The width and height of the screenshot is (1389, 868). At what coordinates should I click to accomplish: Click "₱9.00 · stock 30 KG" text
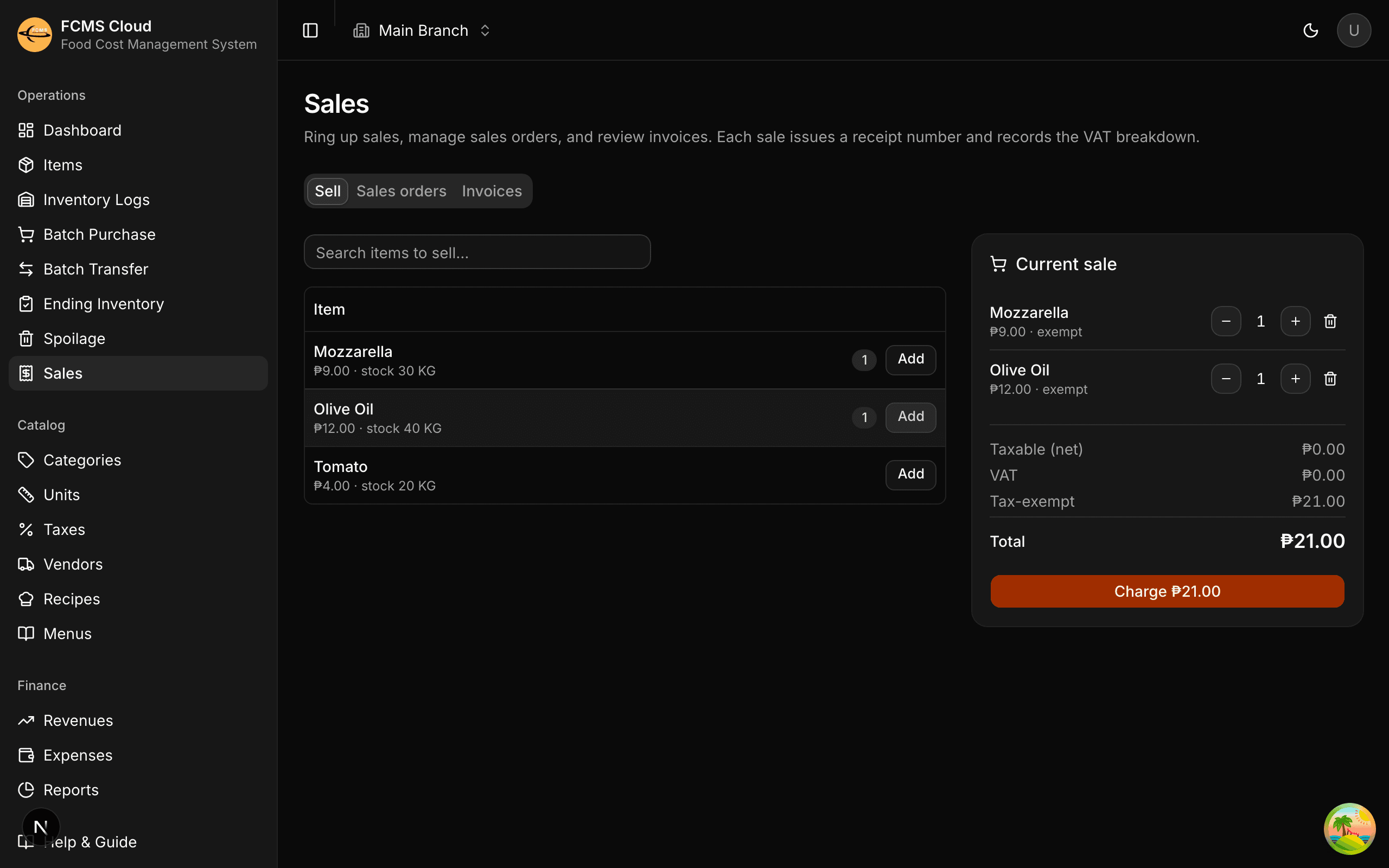pos(374,371)
